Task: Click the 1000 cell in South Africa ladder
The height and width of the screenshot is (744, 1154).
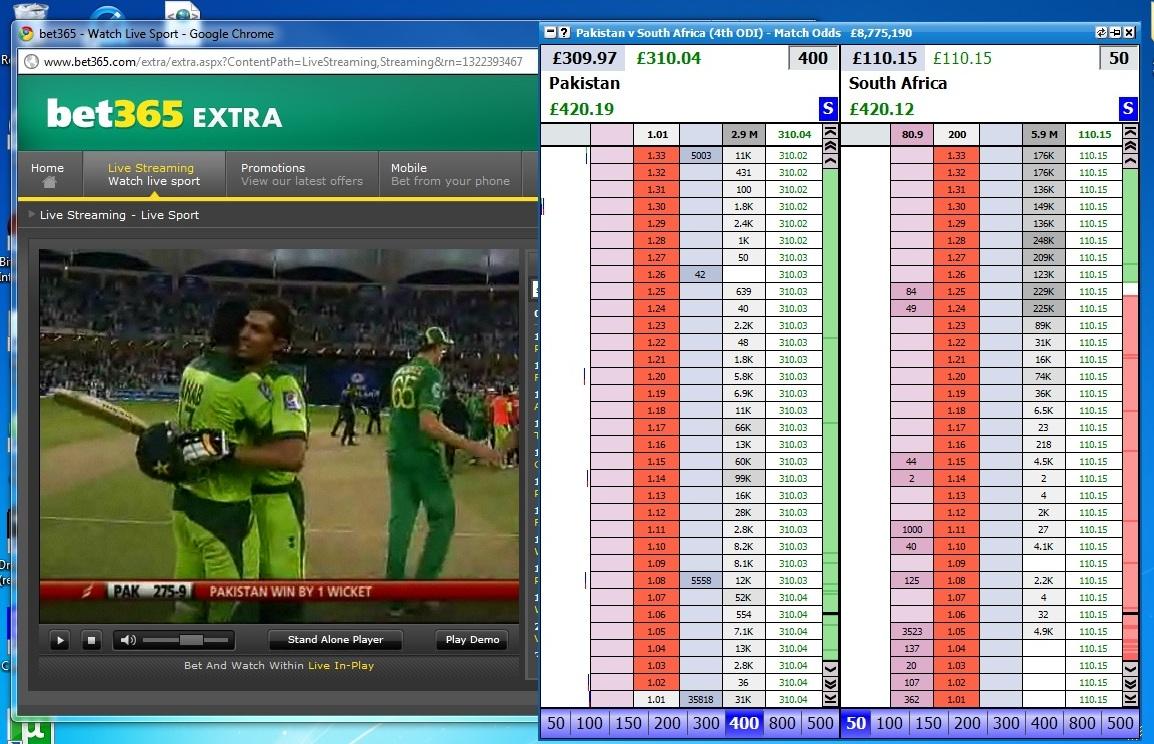Action: point(912,529)
